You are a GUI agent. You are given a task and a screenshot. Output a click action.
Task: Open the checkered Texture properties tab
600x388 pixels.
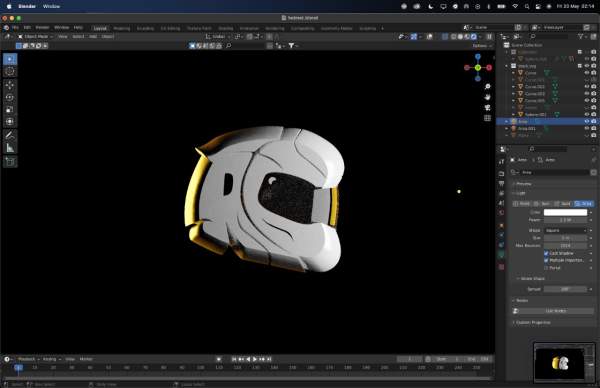(502, 267)
